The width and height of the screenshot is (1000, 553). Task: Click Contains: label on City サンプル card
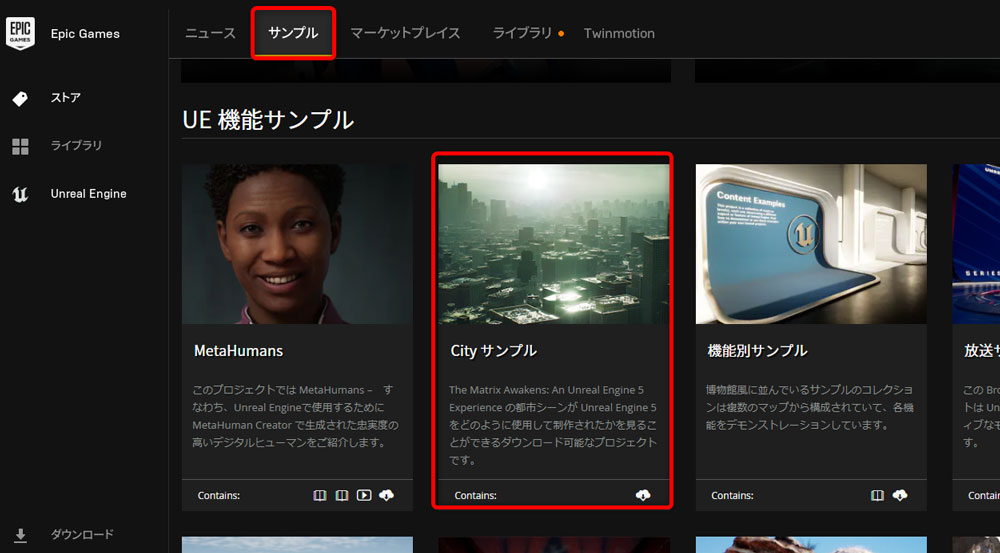[x=476, y=496]
